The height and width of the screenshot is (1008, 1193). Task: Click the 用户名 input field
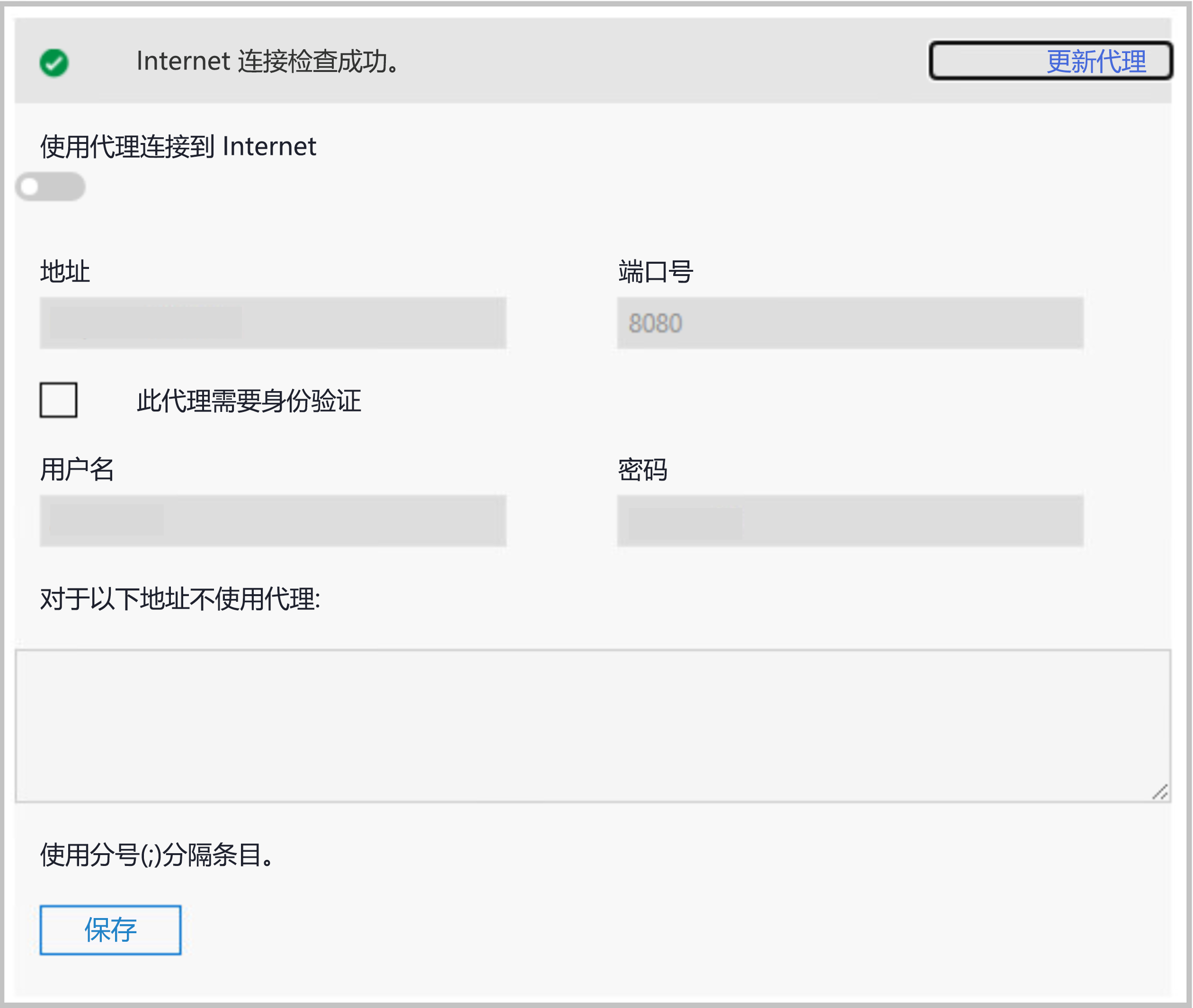(x=273, y=521)
